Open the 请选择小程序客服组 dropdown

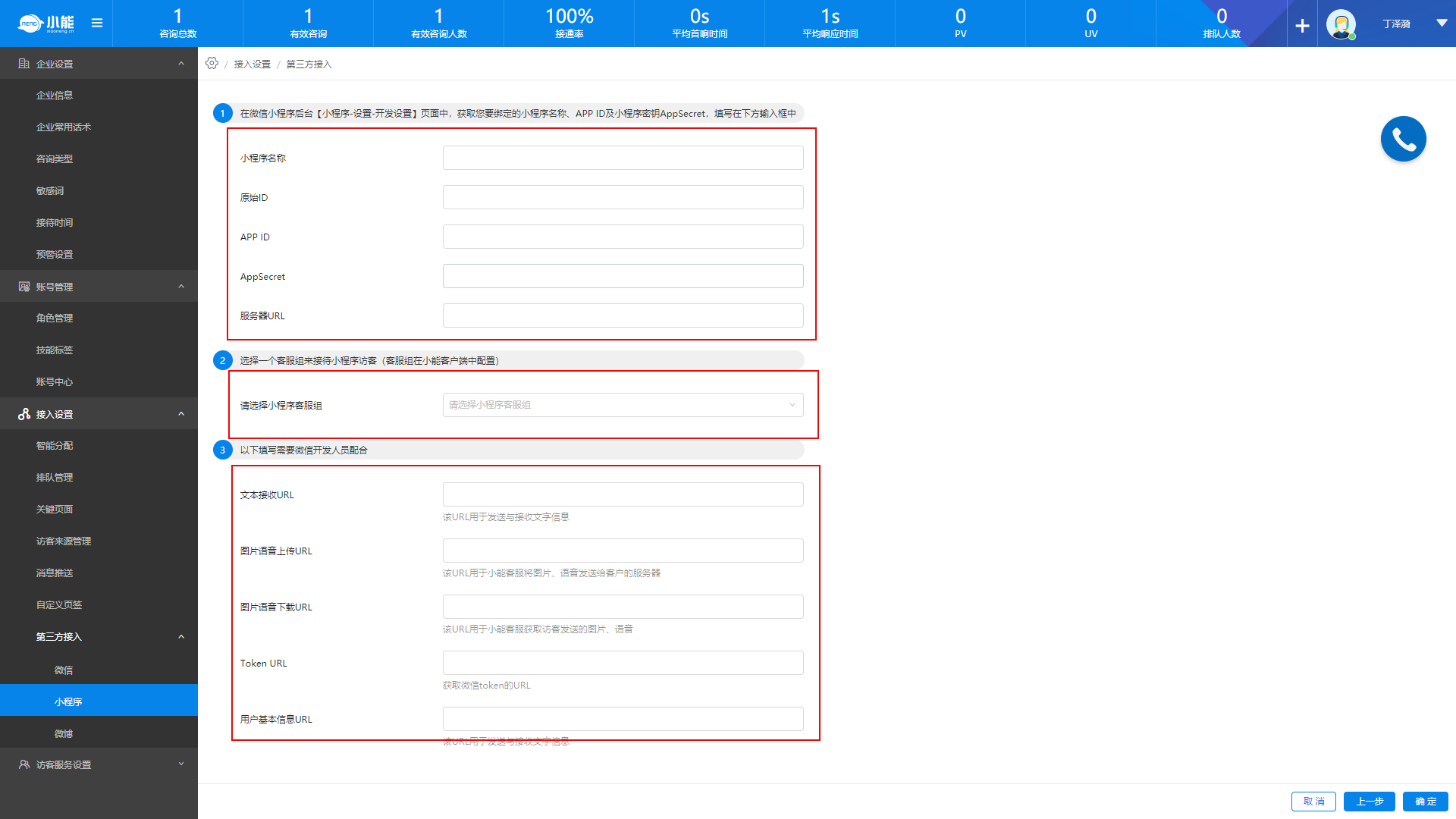tap(623, 405)
